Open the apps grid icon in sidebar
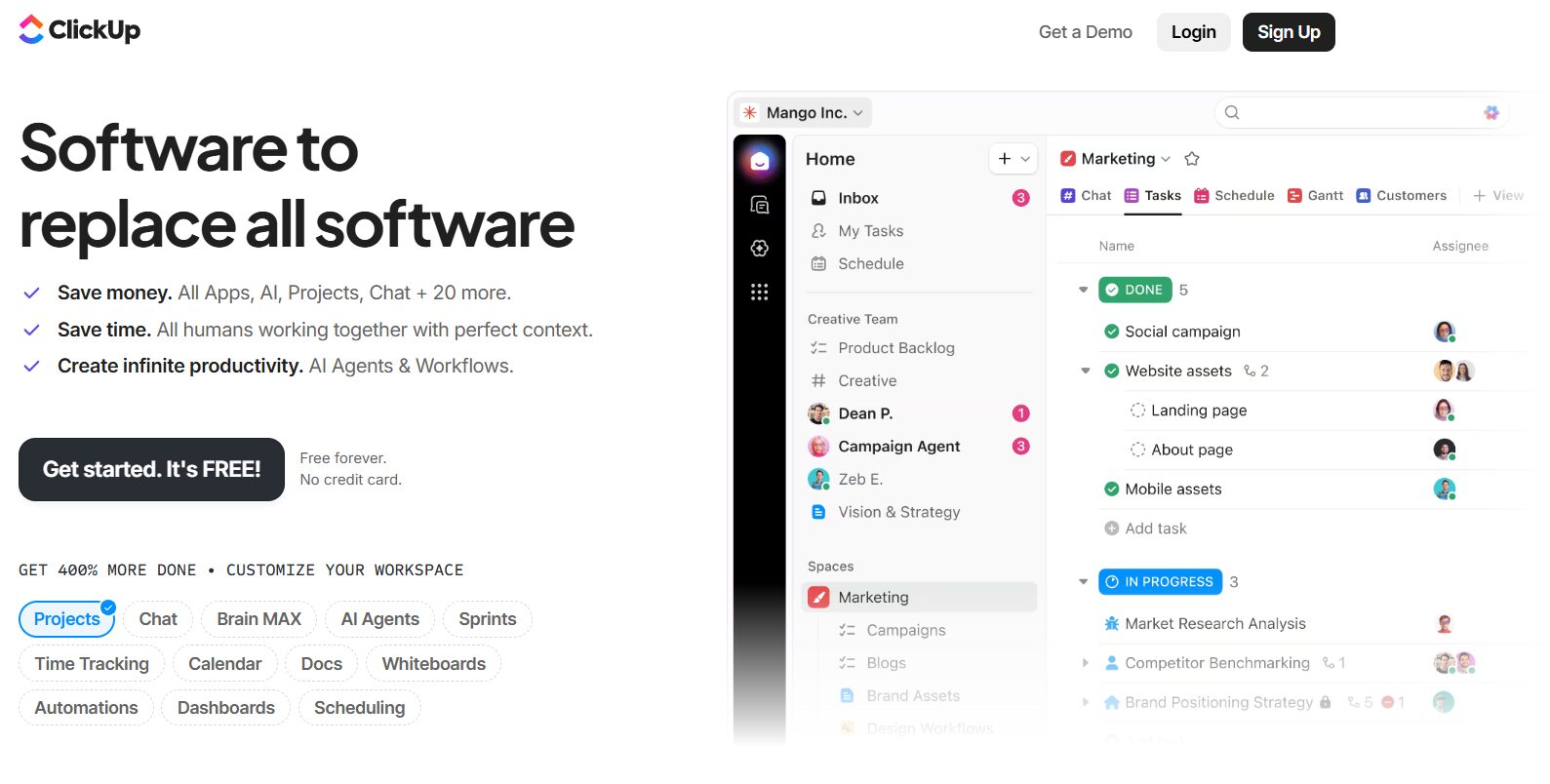Viewport: 1550px width, 784px height. pyautogui.click(x=760, y=292)
